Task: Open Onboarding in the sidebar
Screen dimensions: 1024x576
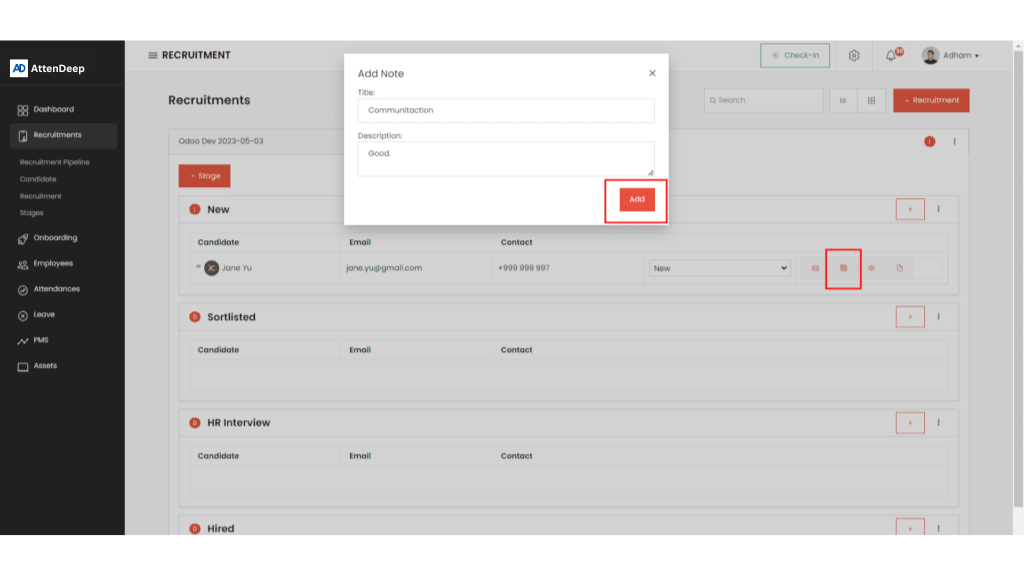Action: click(x=55, y=238)
